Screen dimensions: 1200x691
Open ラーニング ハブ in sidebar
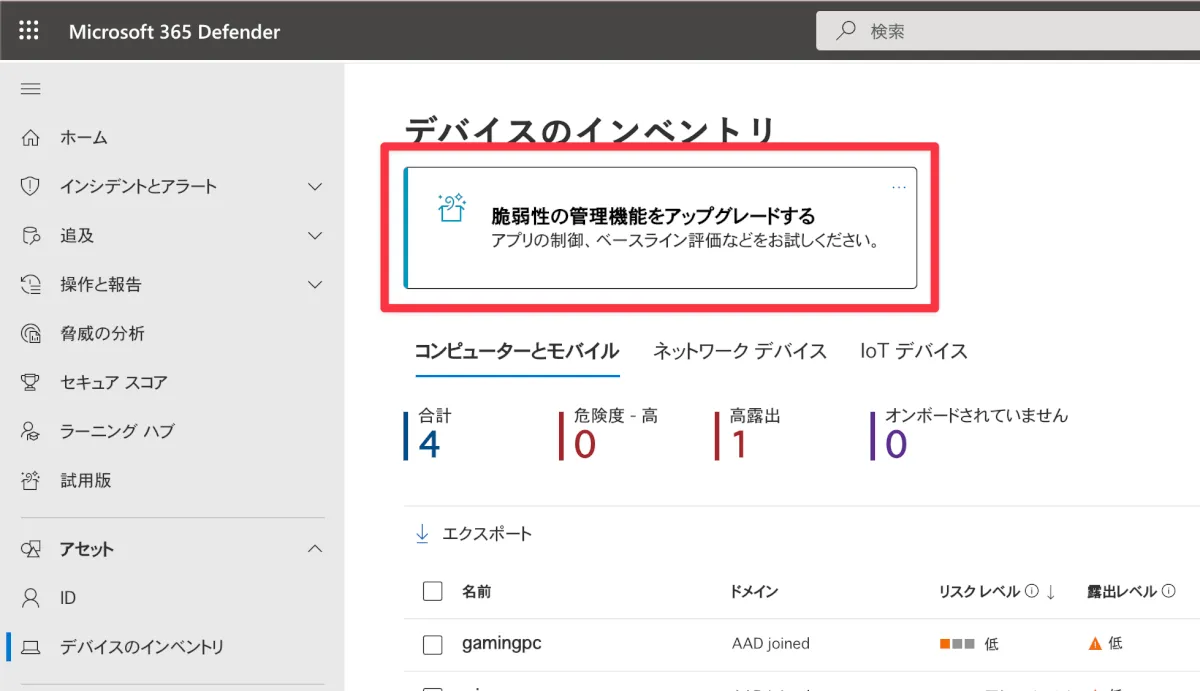[116, 432]
